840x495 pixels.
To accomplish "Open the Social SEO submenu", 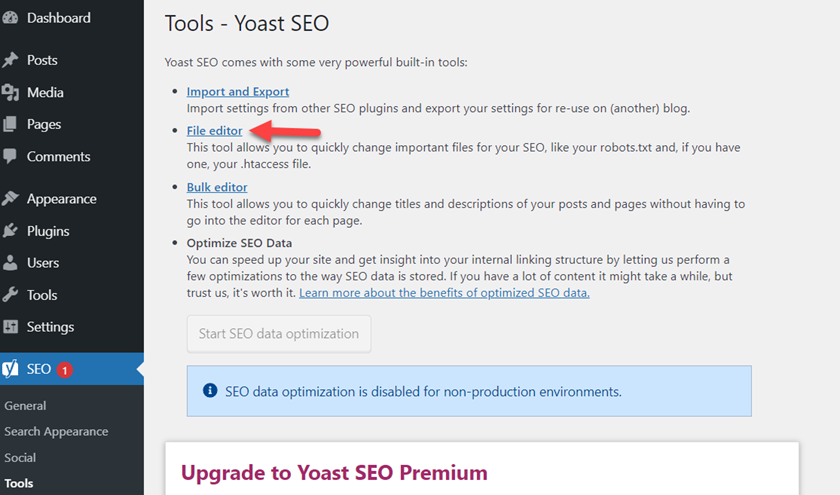I will click(x=20, y=458).
